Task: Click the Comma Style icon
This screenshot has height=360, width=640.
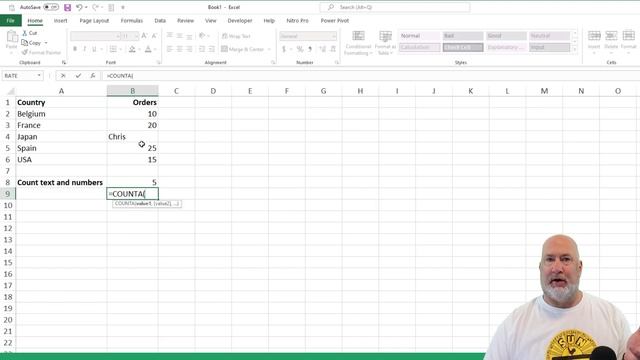Action: point(310,49)
